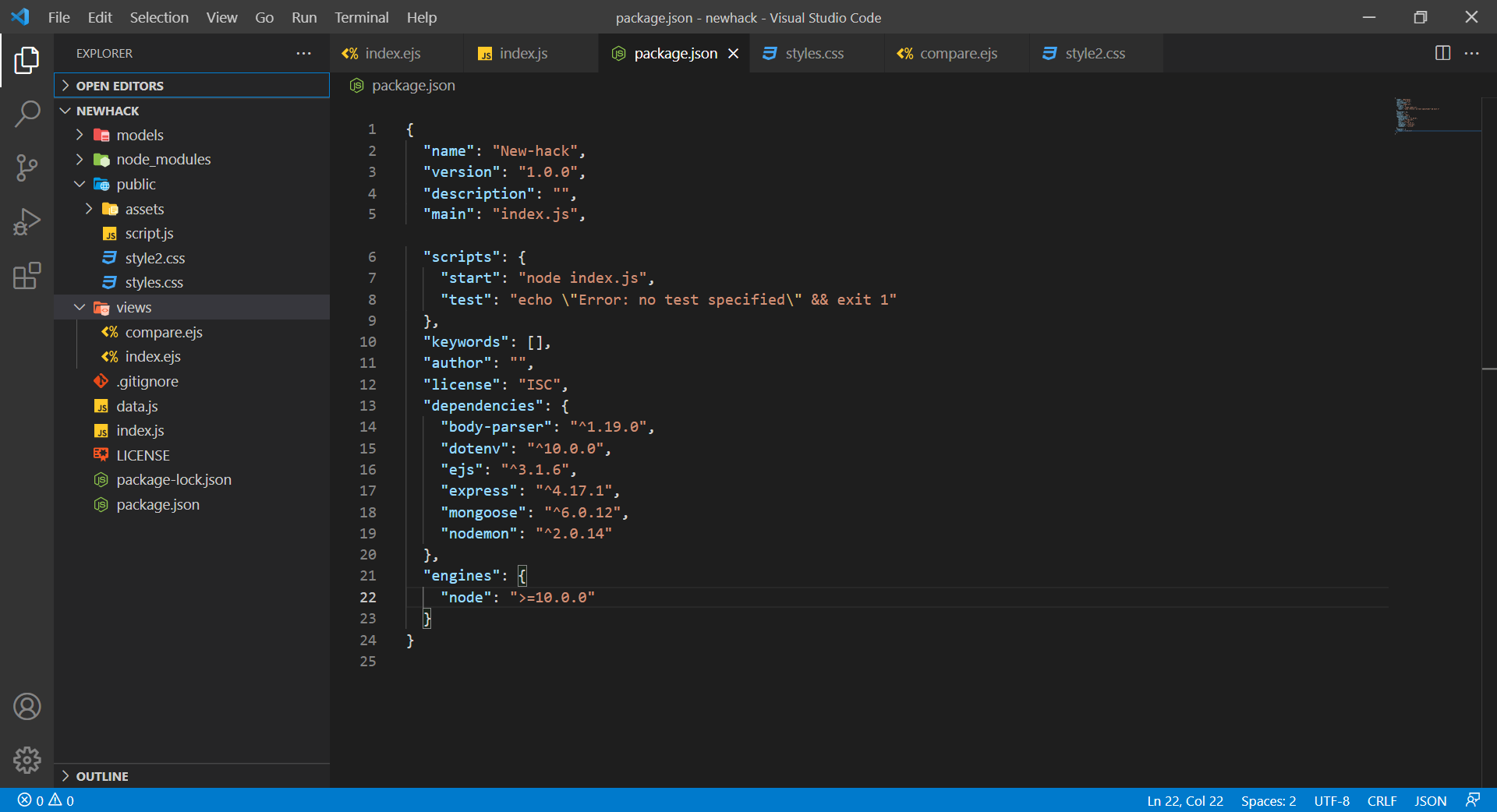This screenshot has width=1497, height=812.
Task: Click Spaces: 2 indentation setting
Action: pos(1268,800)
